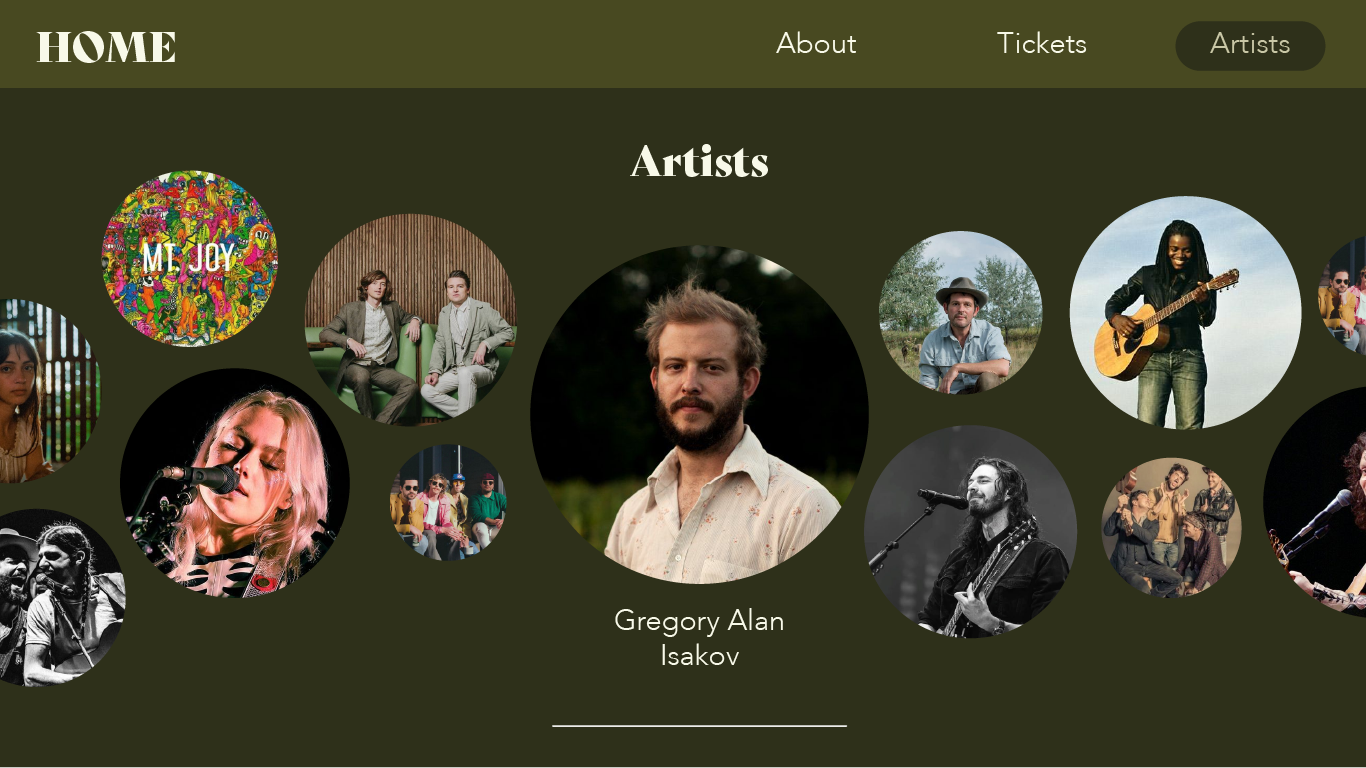The height and width of the screenshot is (768, 1366).
Task: Click the white underline below artist name
Action: point(699,726)
